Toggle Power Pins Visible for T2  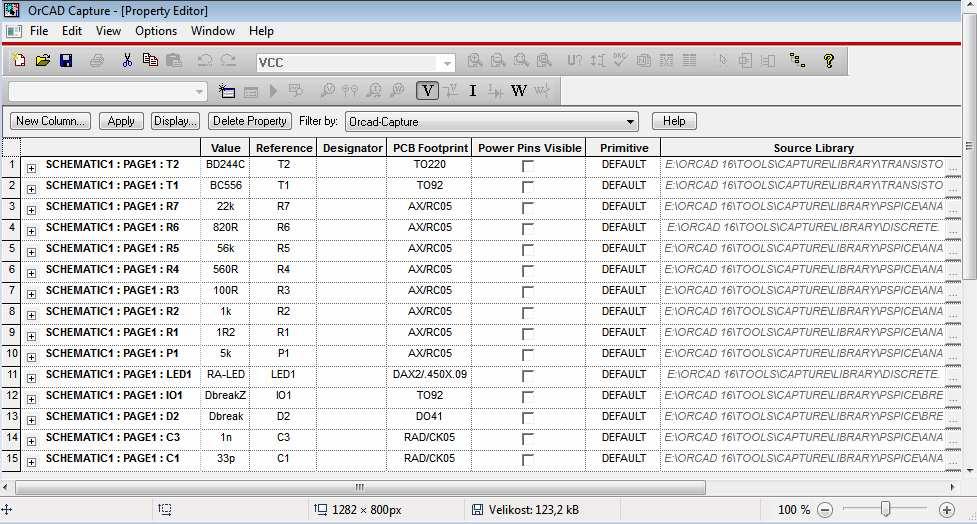pyautogui.click(x=528, y=166)
